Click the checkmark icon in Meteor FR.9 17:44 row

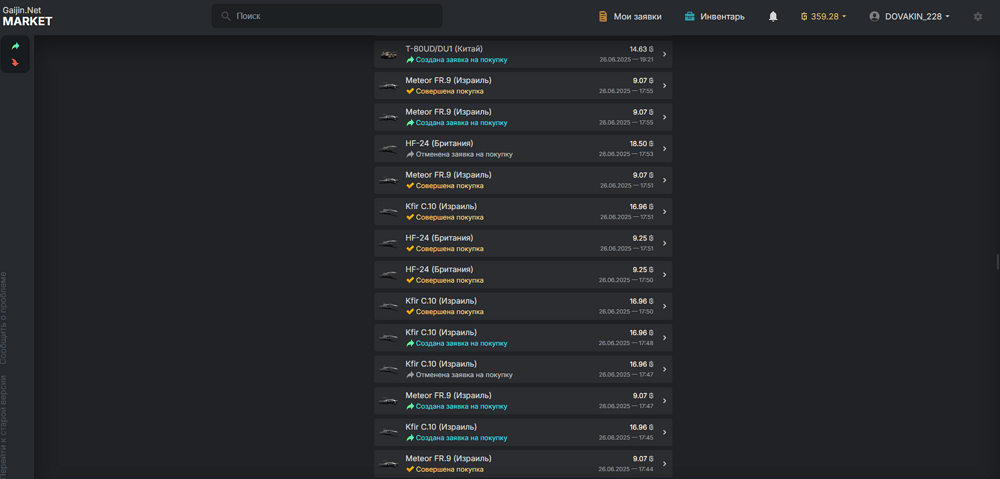point(410,469)
